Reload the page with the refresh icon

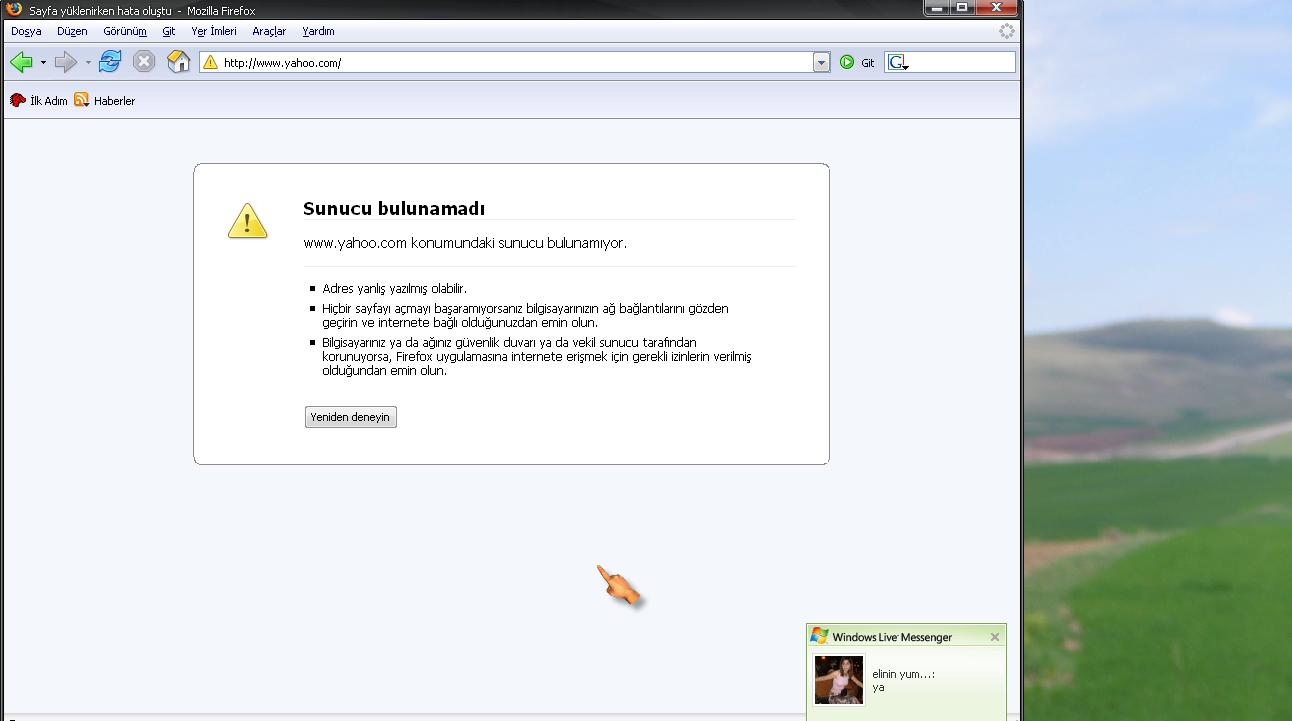coord(110,62)
